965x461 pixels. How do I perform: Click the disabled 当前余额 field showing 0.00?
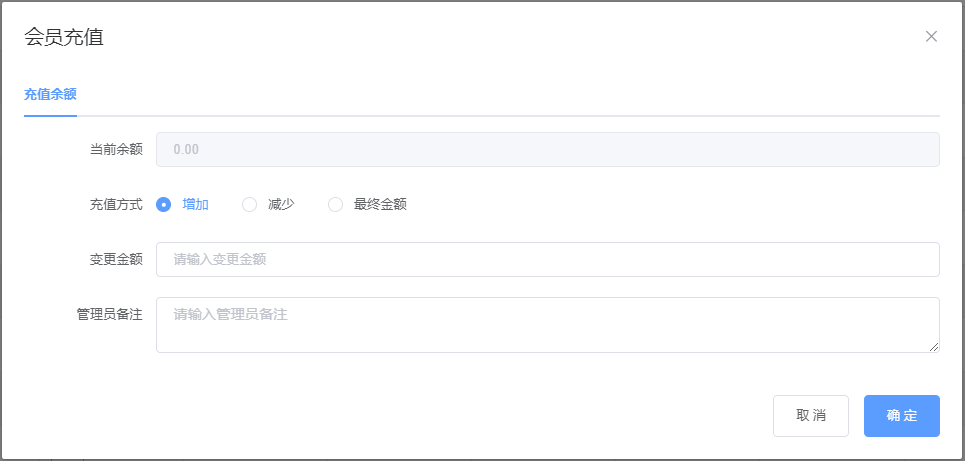(x=547, y=150)
